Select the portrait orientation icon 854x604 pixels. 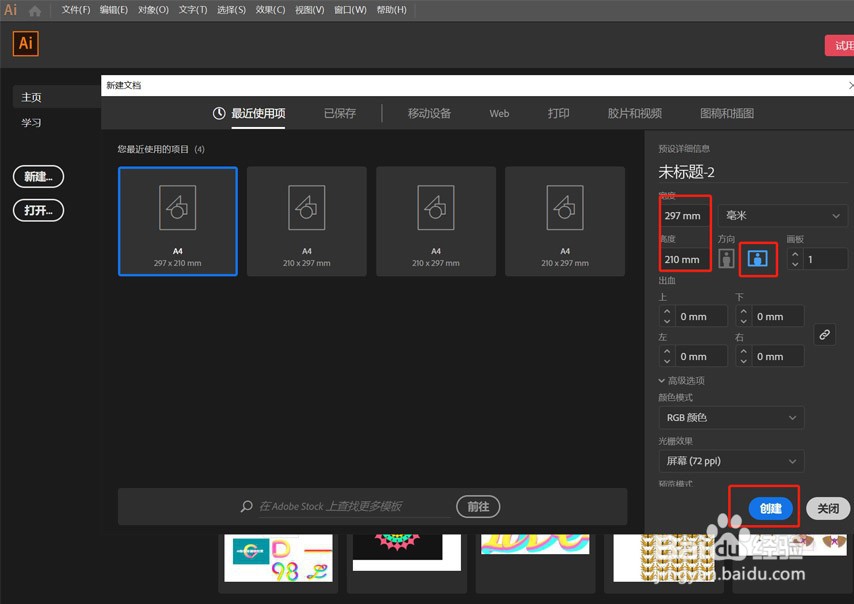pyautogui.click(x=725, y=258)
